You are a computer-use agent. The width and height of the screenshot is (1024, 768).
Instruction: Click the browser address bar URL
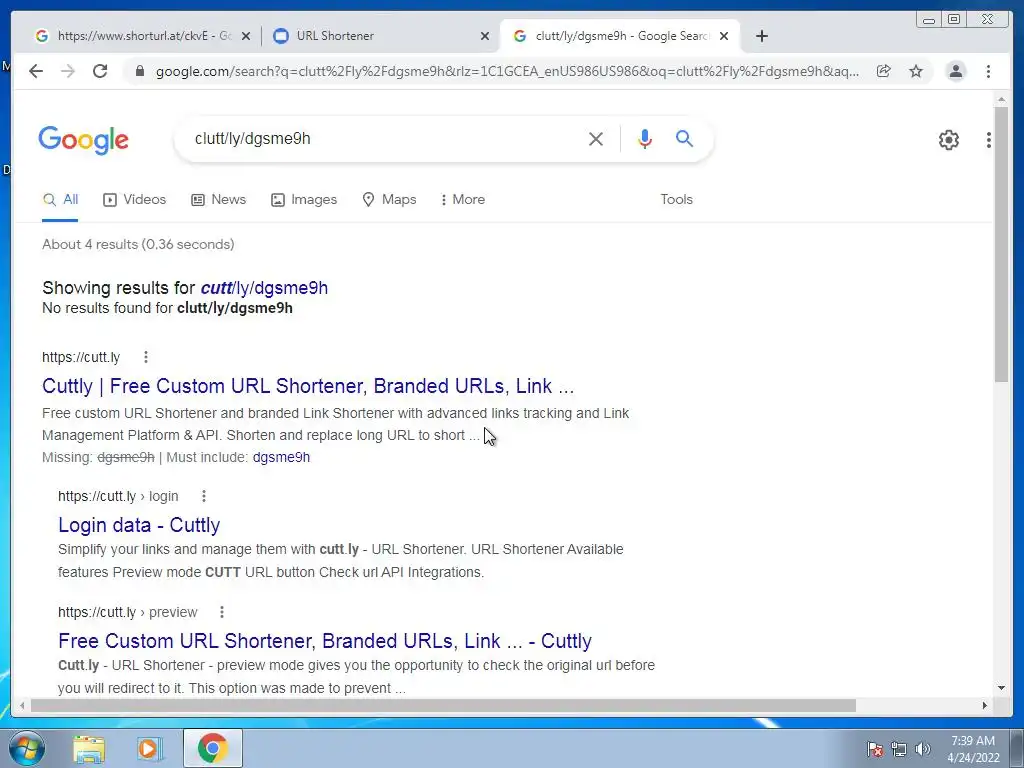click(507, 71)
